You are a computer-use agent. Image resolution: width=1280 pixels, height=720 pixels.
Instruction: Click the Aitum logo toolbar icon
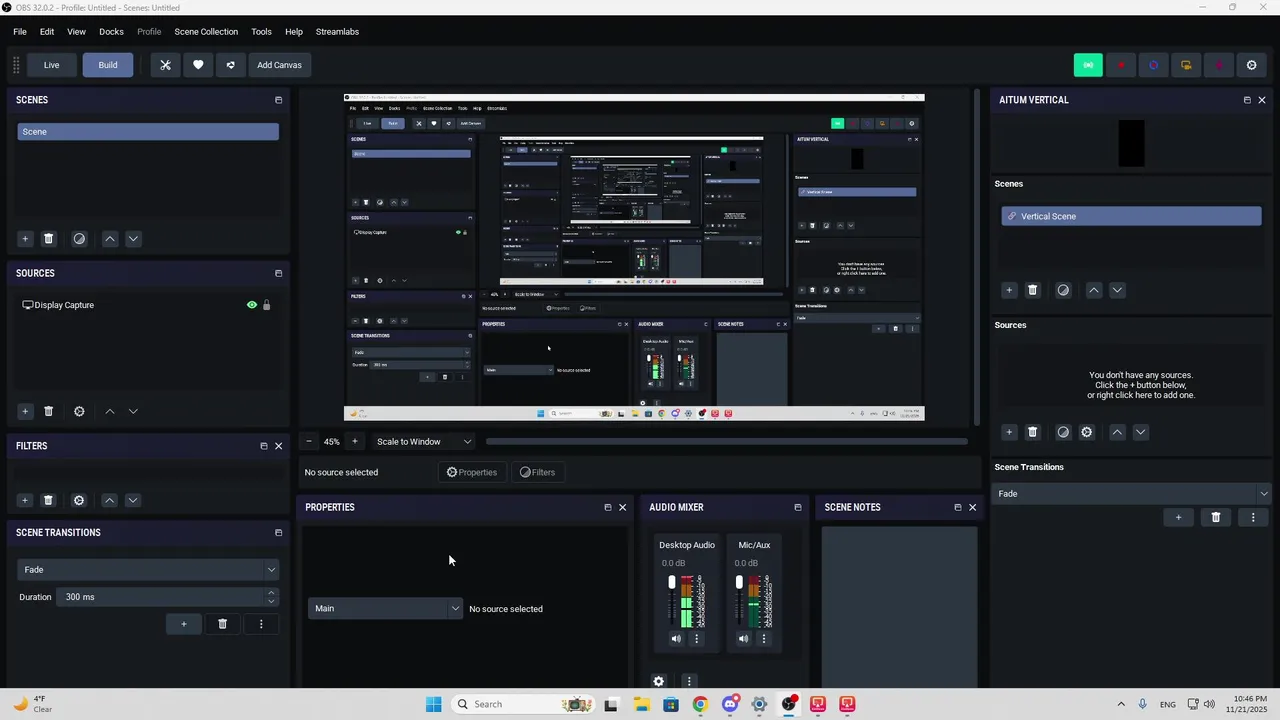(x=231, y=65)
